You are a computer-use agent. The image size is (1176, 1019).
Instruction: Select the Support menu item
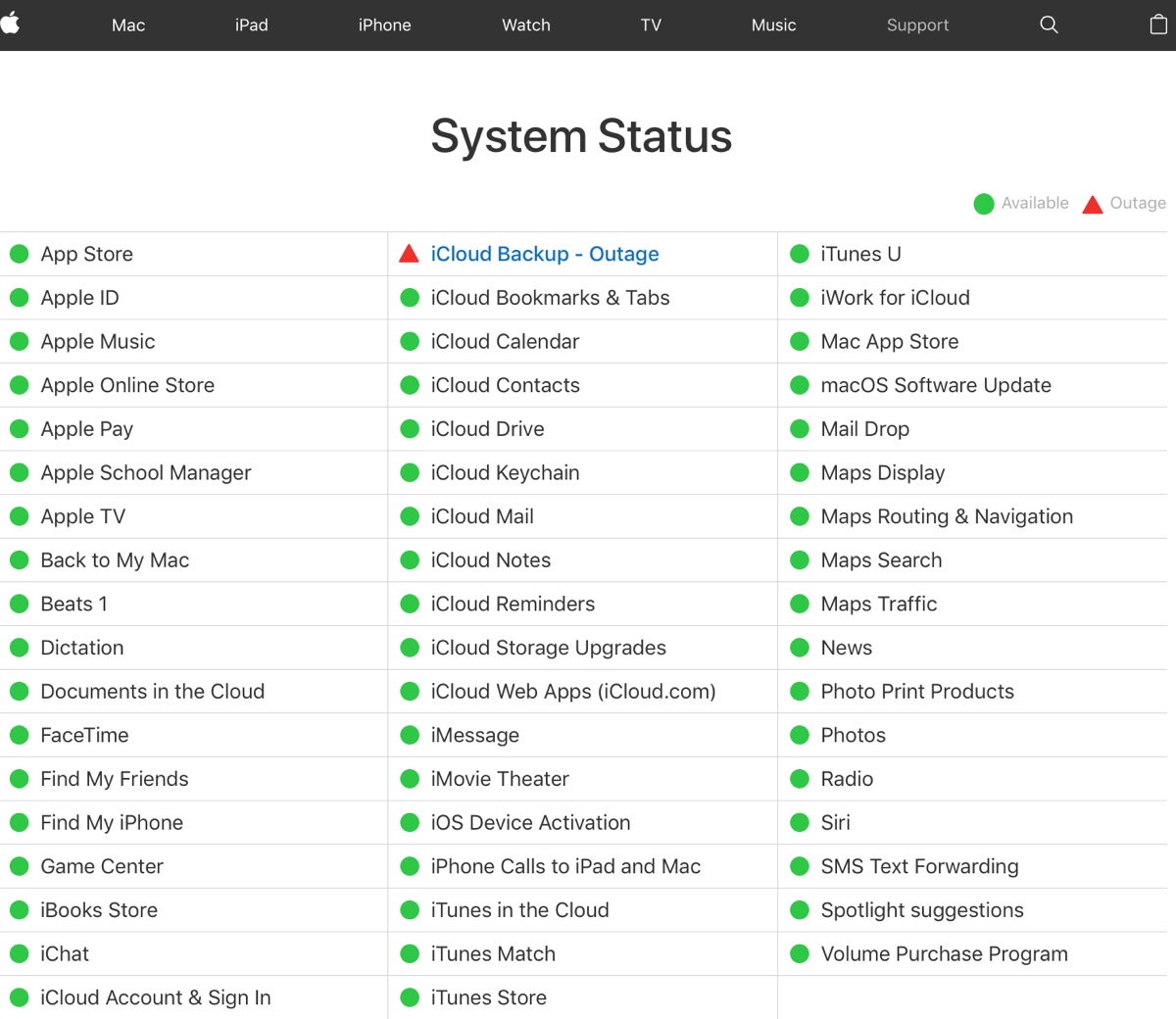(917, 25)
